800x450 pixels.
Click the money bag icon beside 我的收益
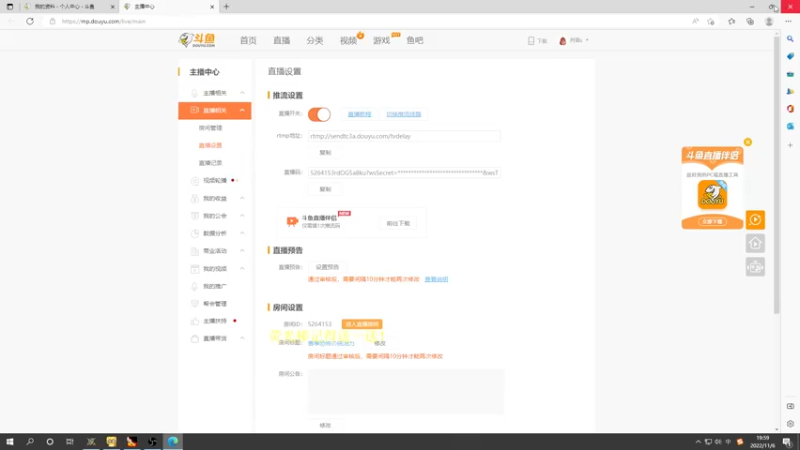194,198
